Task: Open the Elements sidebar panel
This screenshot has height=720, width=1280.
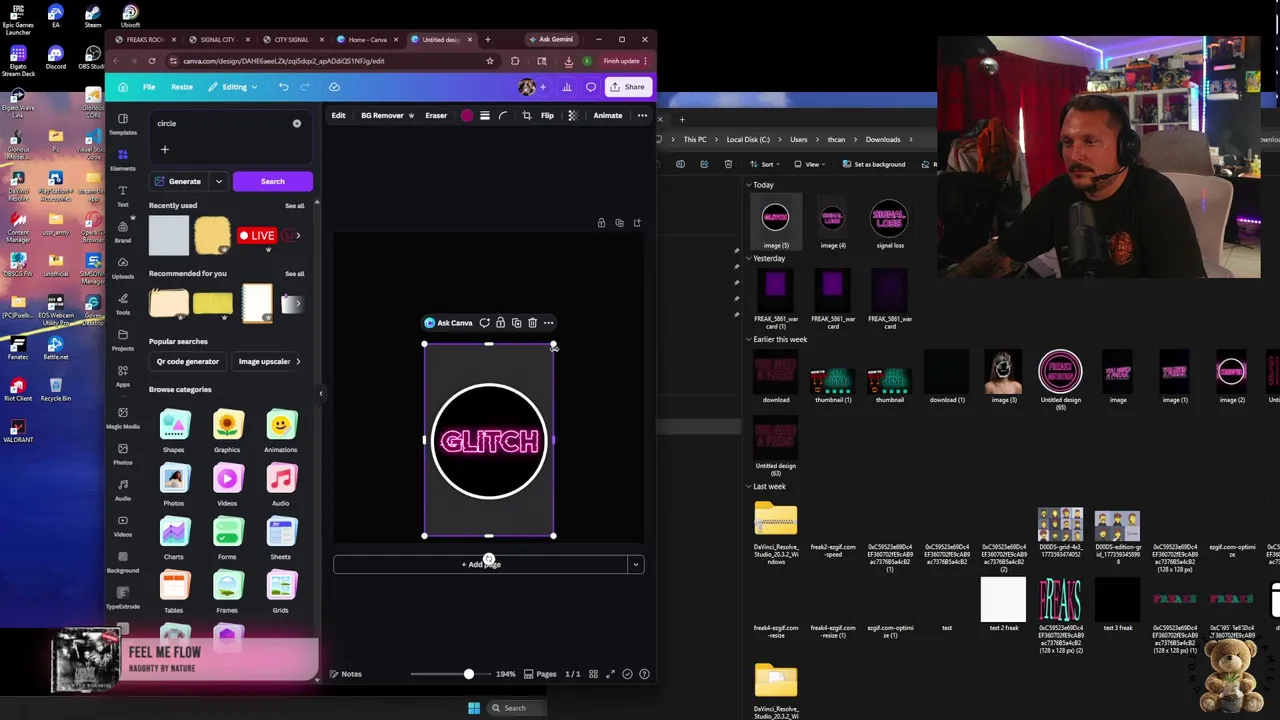Action: [x=123, y=160]
